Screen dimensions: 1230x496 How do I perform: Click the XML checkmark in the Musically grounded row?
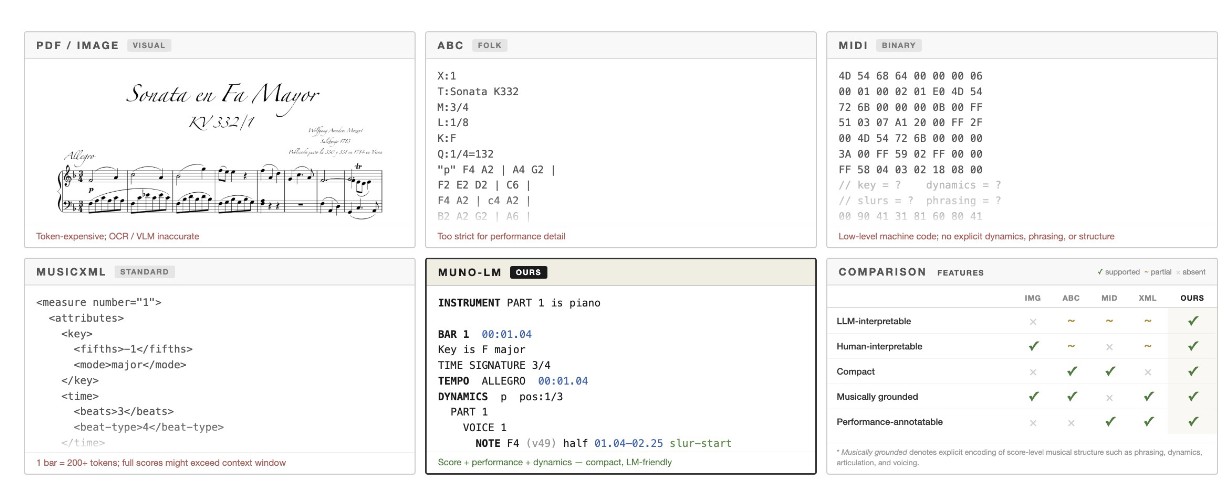tap(1147, 397)
